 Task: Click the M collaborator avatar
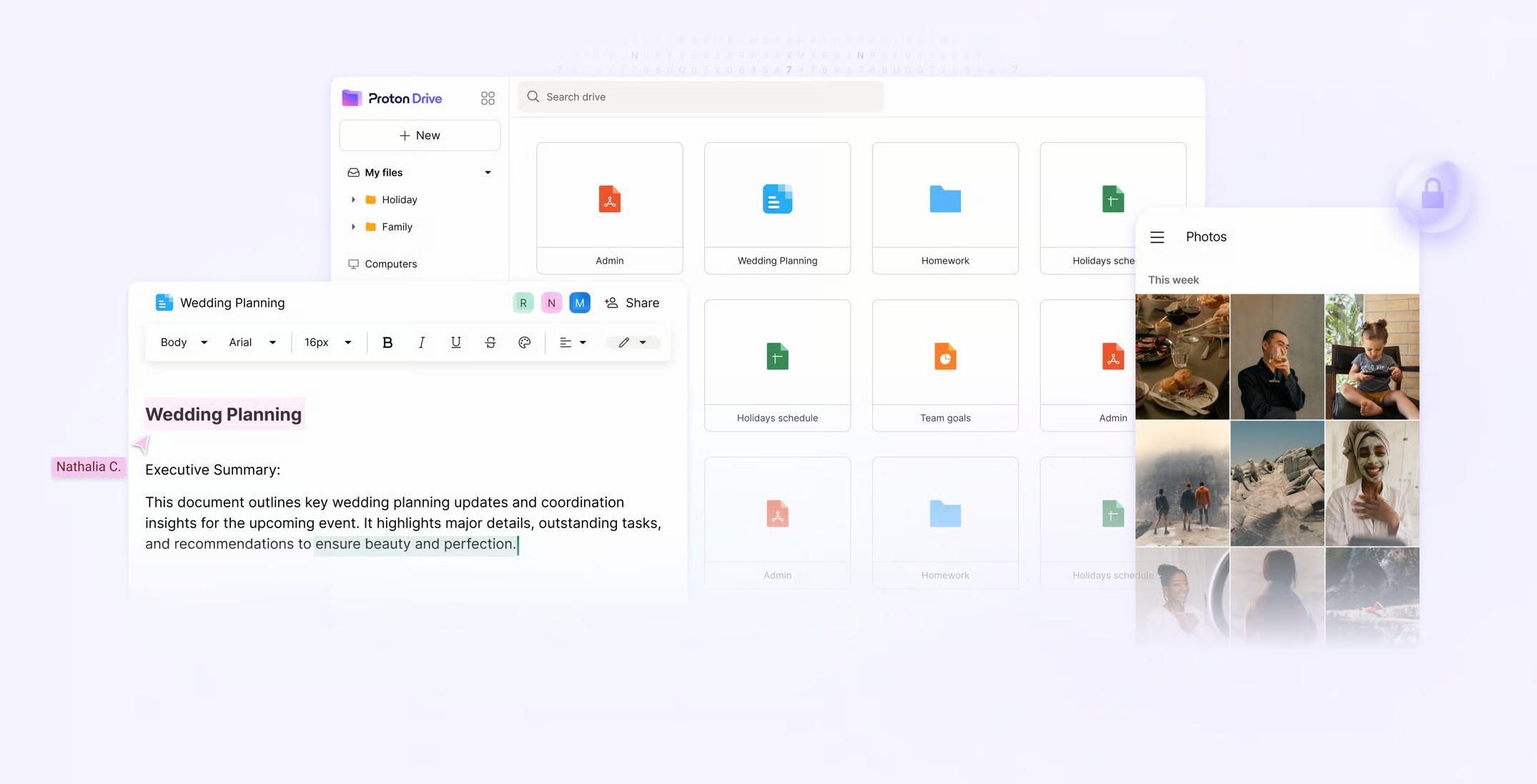580,303
